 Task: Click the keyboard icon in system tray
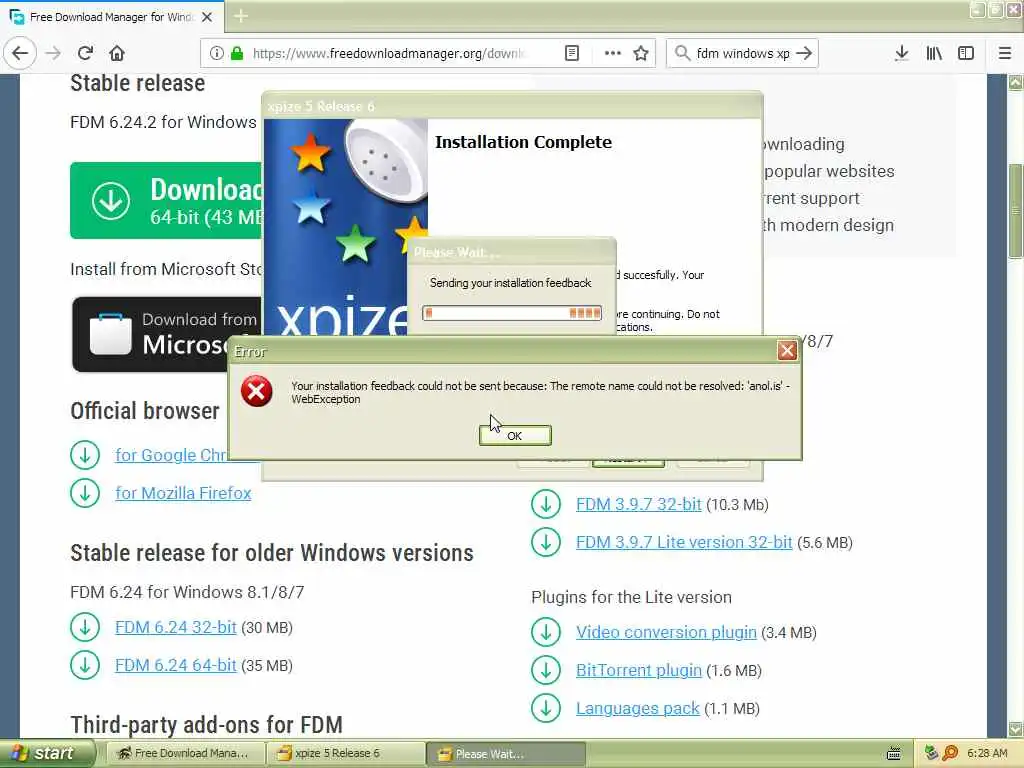[893, 754]
